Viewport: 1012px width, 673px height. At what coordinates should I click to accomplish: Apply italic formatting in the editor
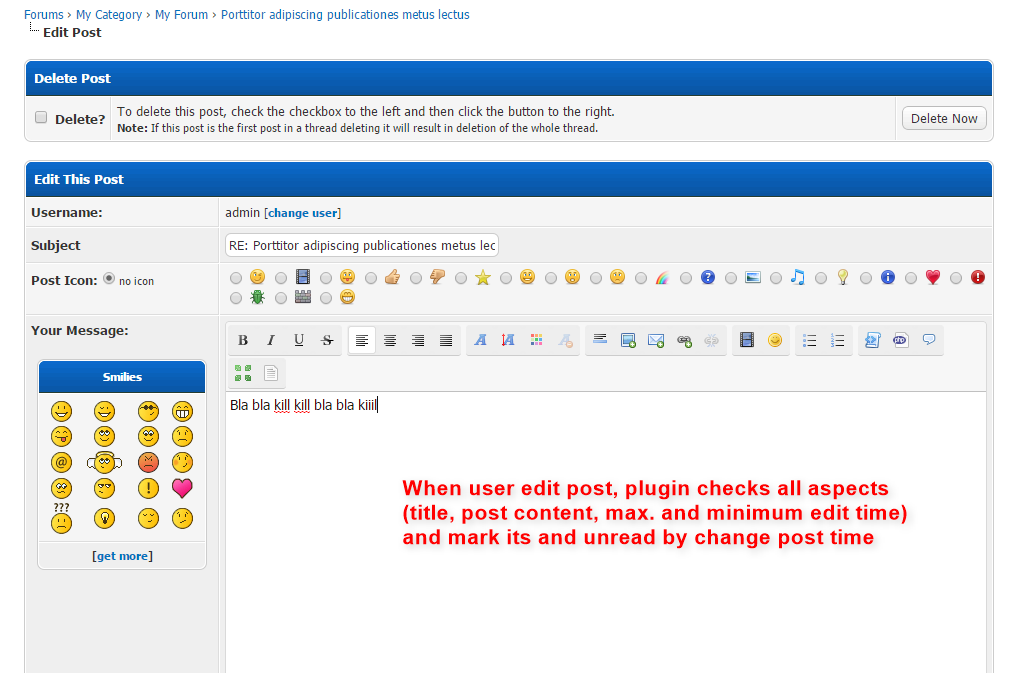[x=271, y=341]
